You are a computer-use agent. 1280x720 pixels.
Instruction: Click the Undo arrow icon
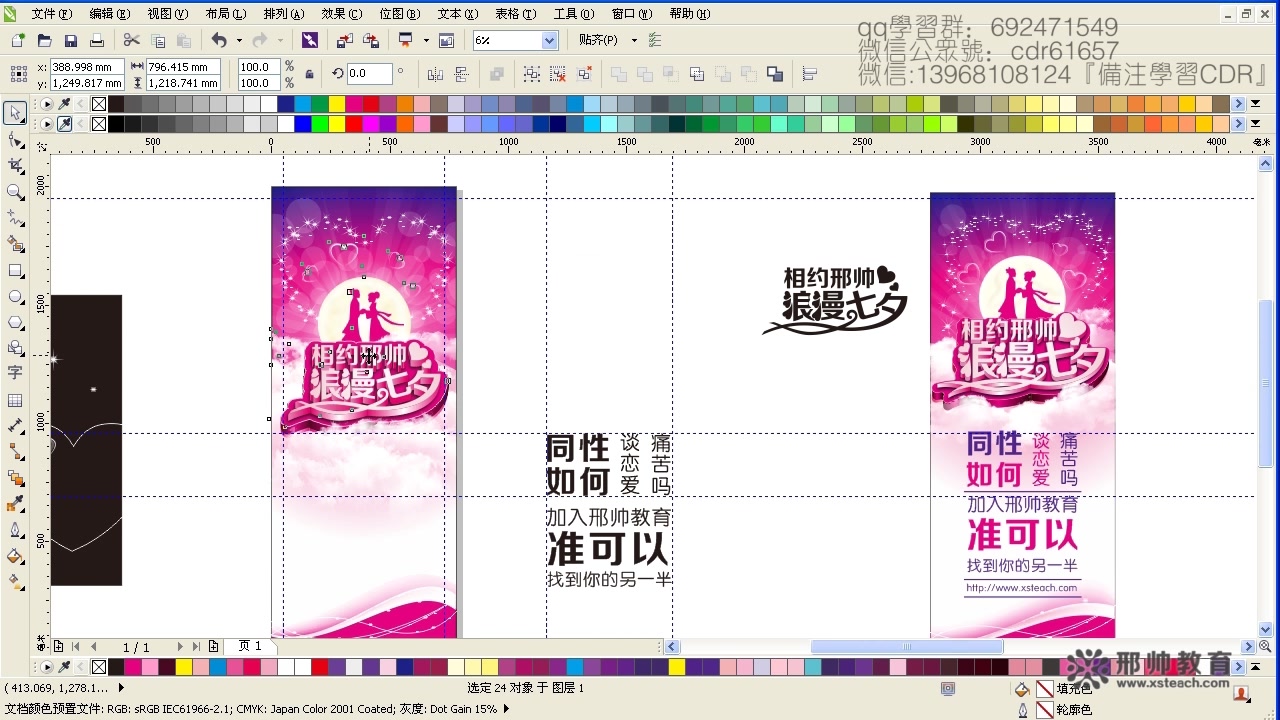coord(218,40)
